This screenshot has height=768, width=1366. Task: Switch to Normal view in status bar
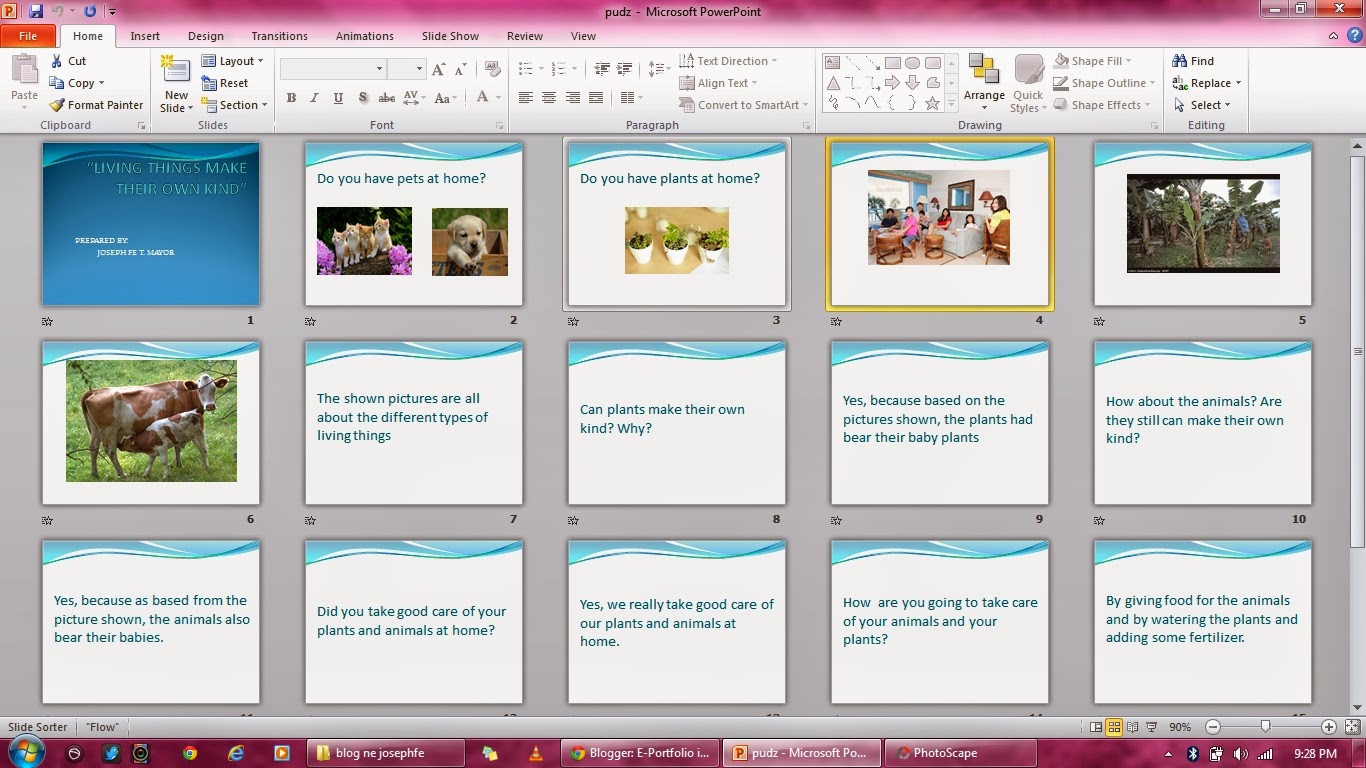pos(1098,727)
